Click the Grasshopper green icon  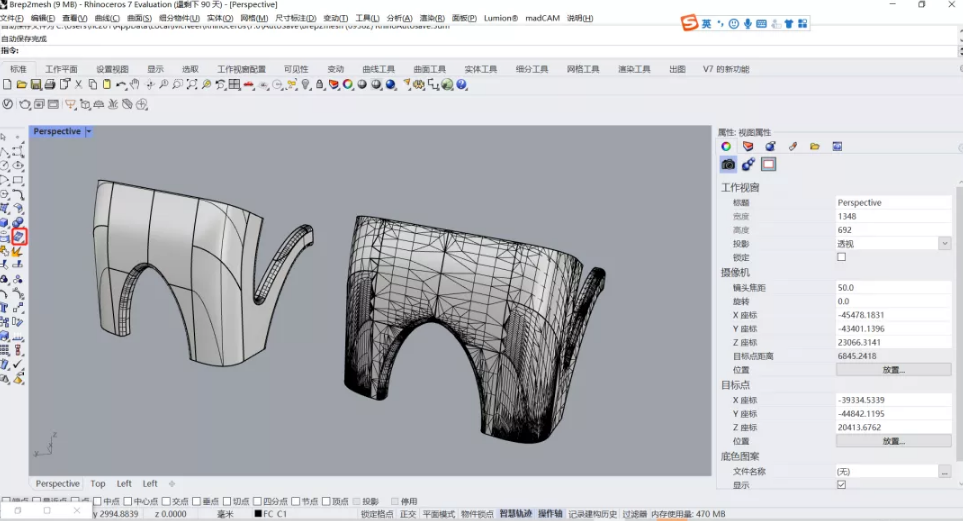point(446,84)
